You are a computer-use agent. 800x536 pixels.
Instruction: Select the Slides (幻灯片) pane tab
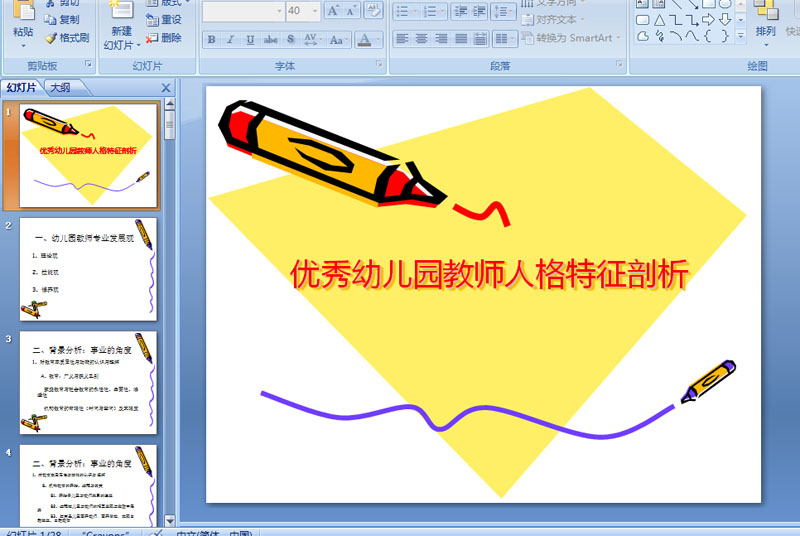tap(21, 88)
